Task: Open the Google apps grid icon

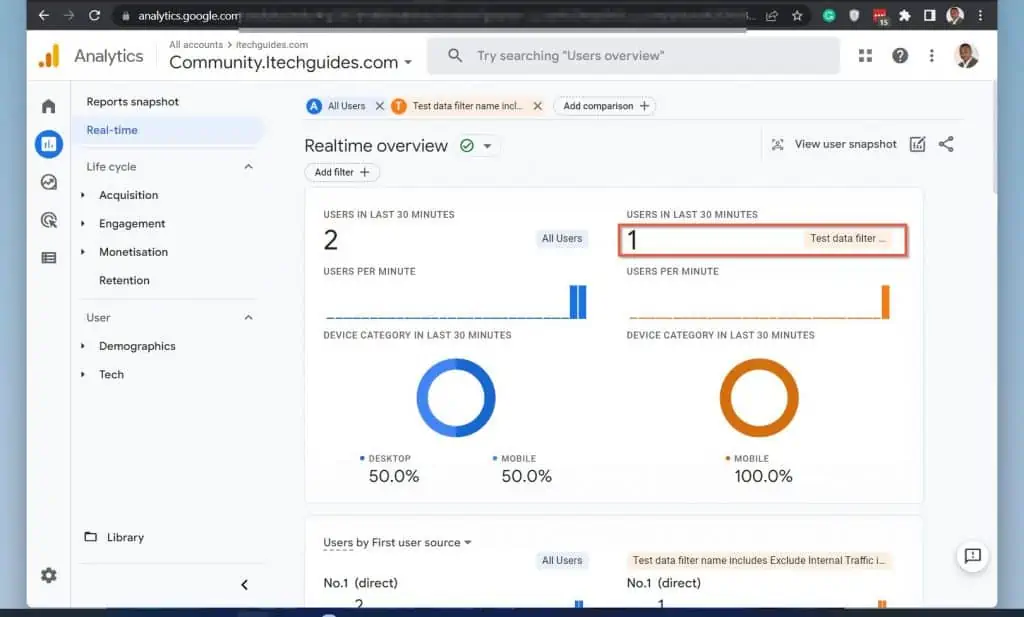Action: pyautogui.click(x=865, y=56)
